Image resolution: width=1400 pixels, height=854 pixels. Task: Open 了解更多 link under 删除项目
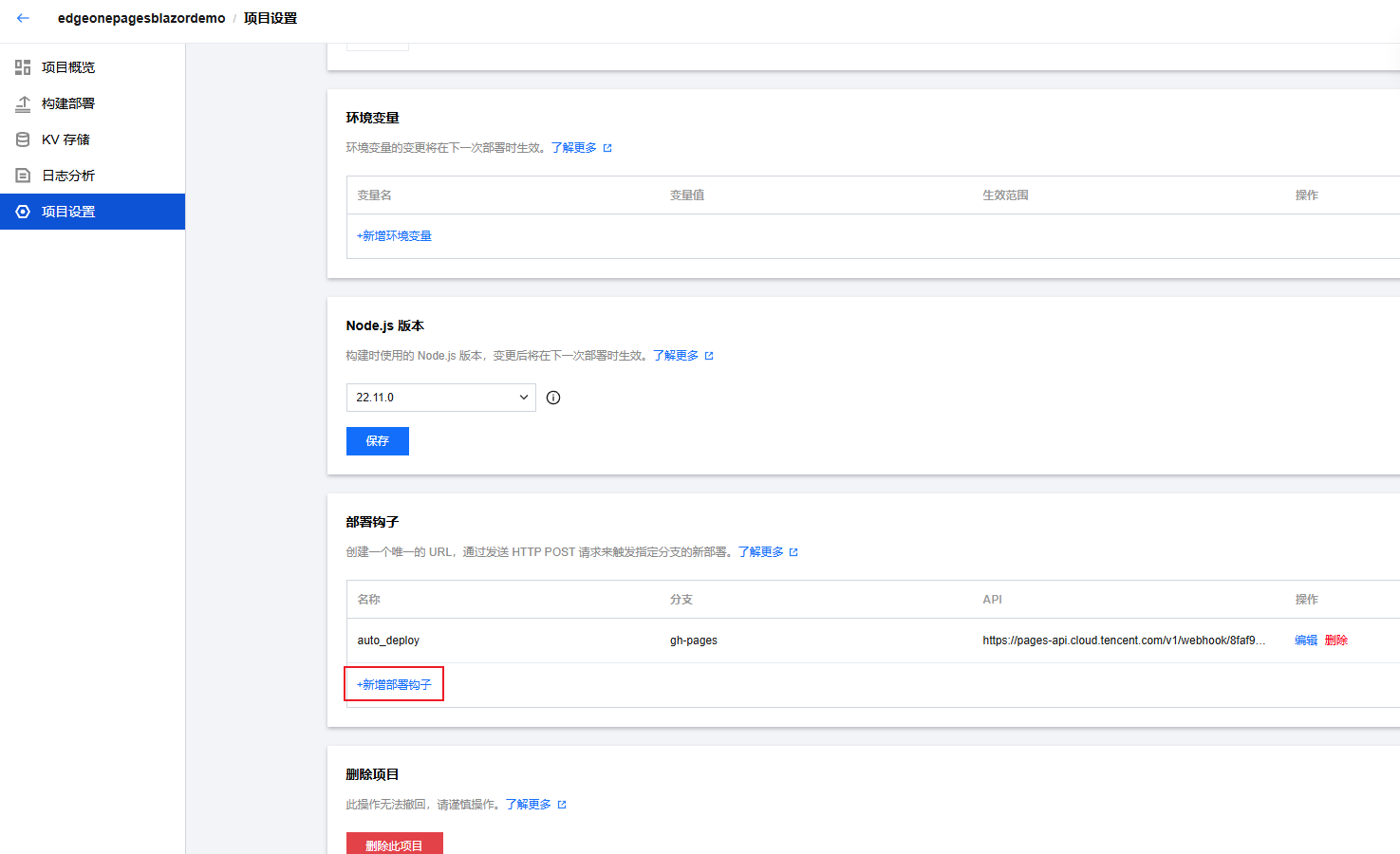[529, 805]
